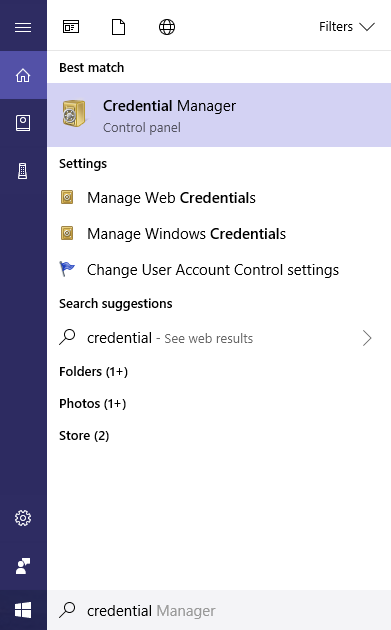This screenshot has width=391, height=630.
Task: Filter results by Apps icon
Action: [71, 27]
